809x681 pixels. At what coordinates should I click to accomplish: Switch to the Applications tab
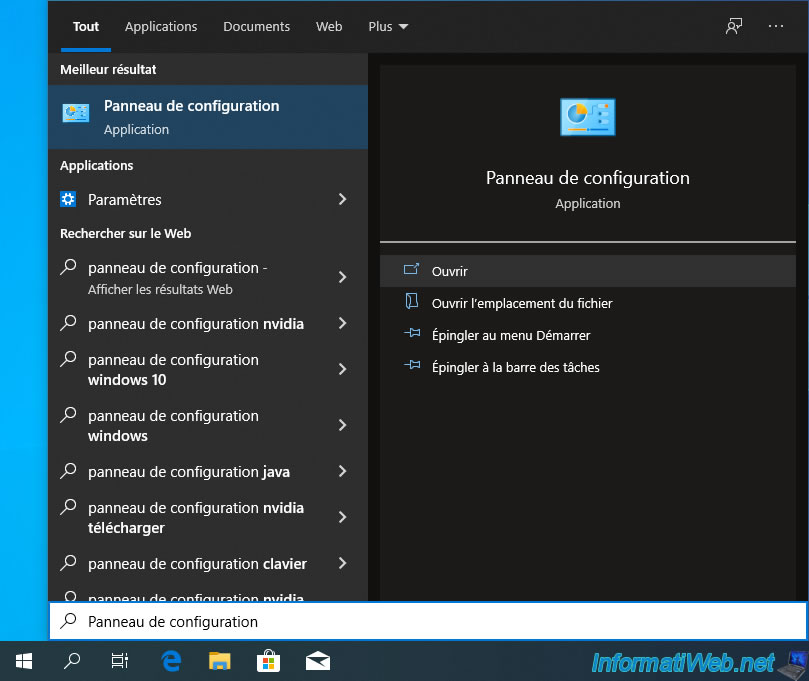pos(161,27)
